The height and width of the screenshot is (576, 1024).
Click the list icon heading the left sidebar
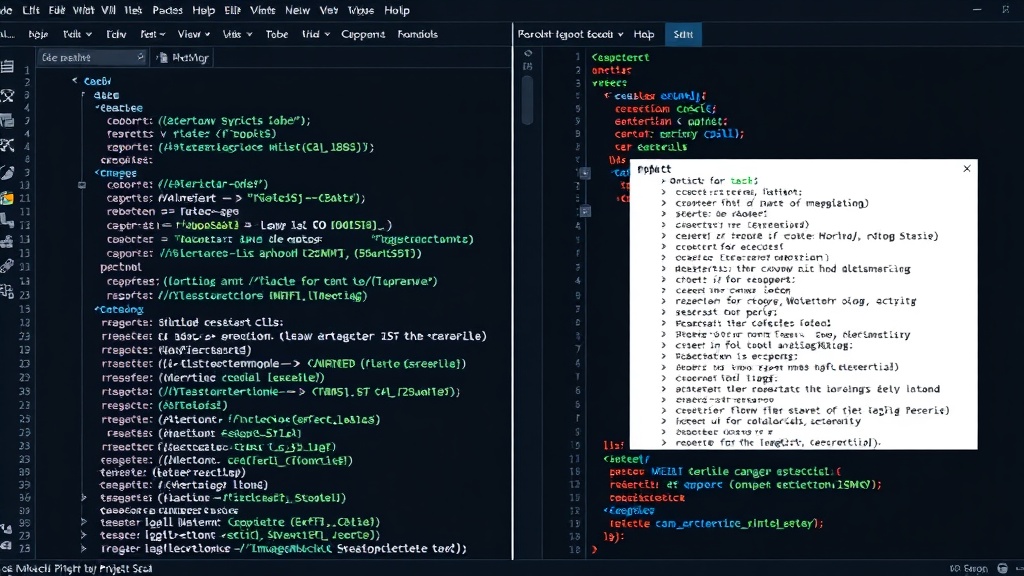(7, 67)
